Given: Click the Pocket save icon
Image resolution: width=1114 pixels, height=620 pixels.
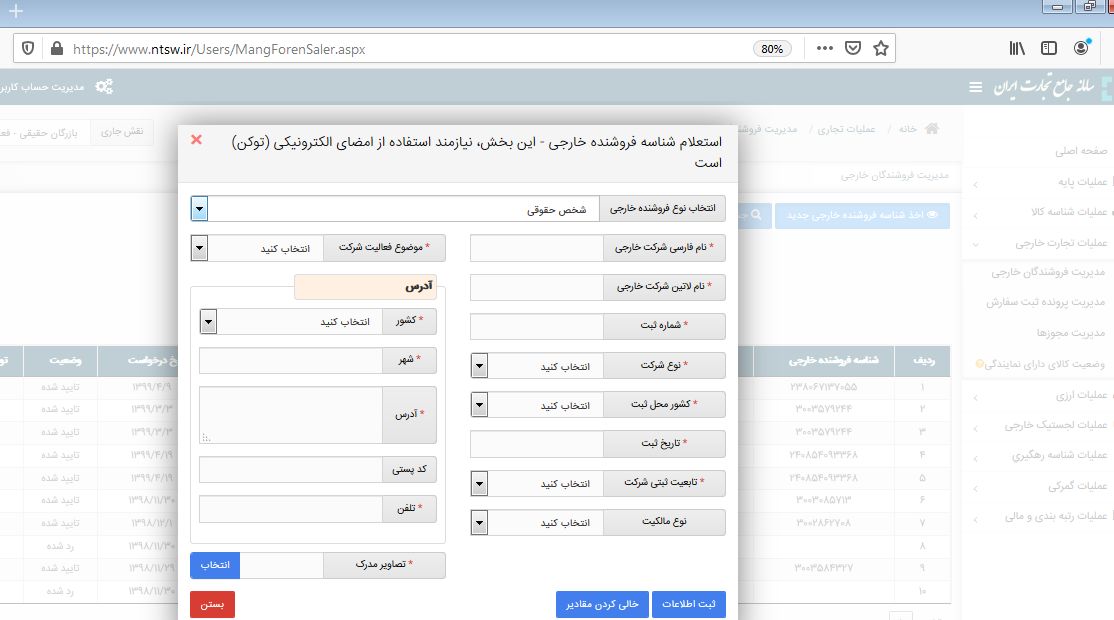Looking at the screenshot, I should (x=853, y=48).
